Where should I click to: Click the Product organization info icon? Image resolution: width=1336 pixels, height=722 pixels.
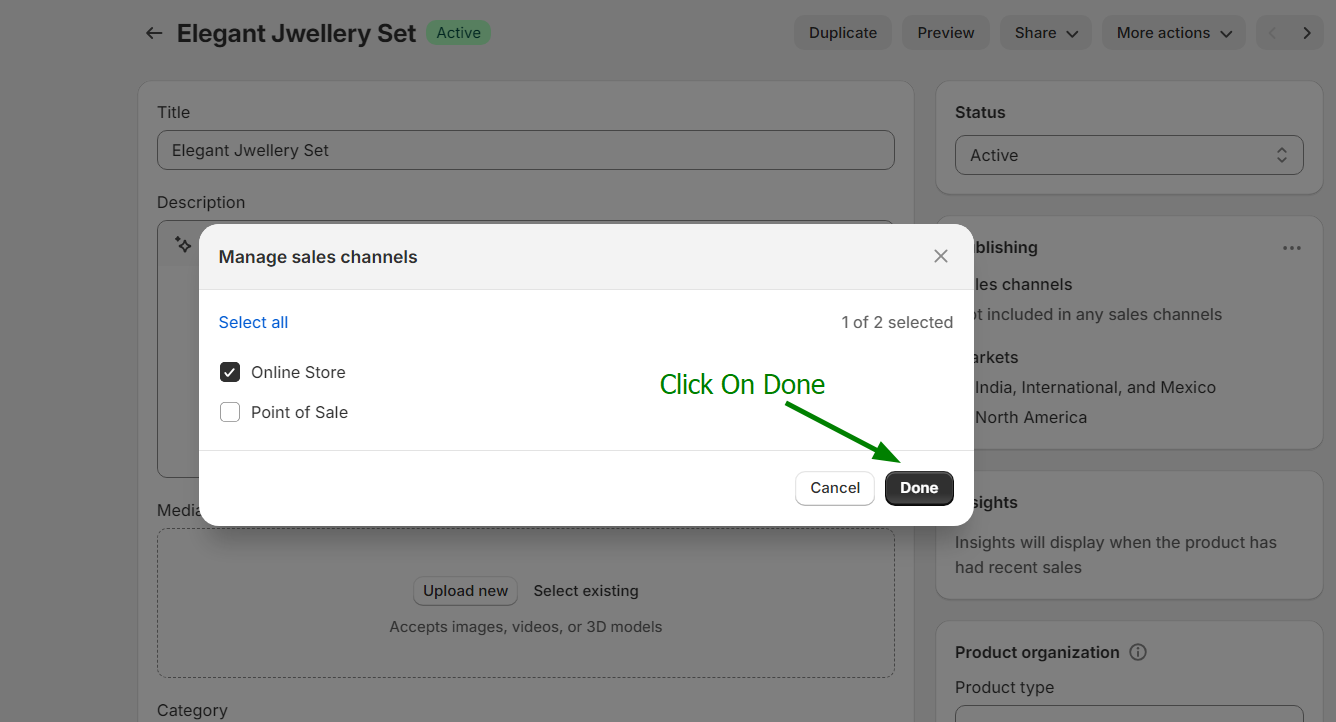click(x=1137, y=652)
